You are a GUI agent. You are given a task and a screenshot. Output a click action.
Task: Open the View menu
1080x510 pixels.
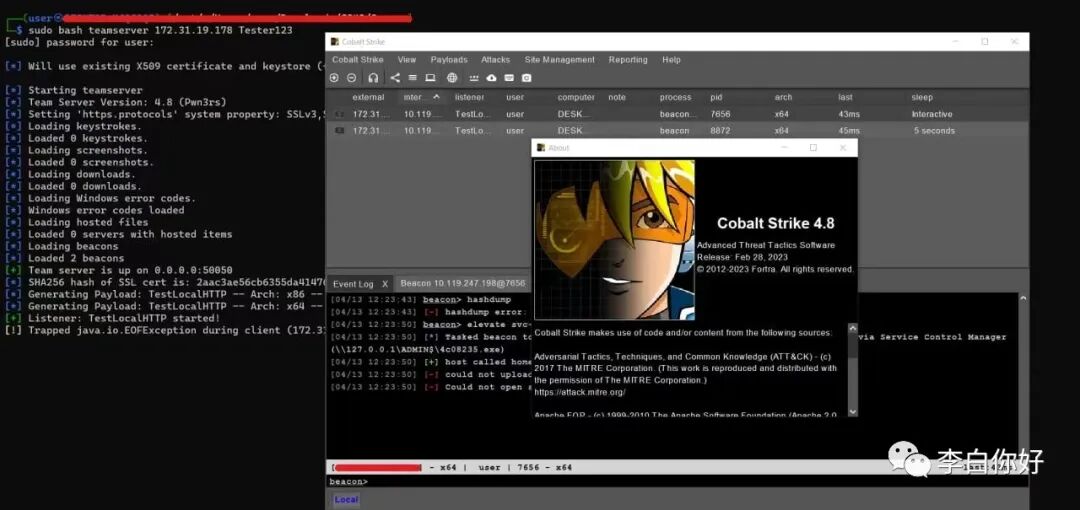tap(406, 60)
